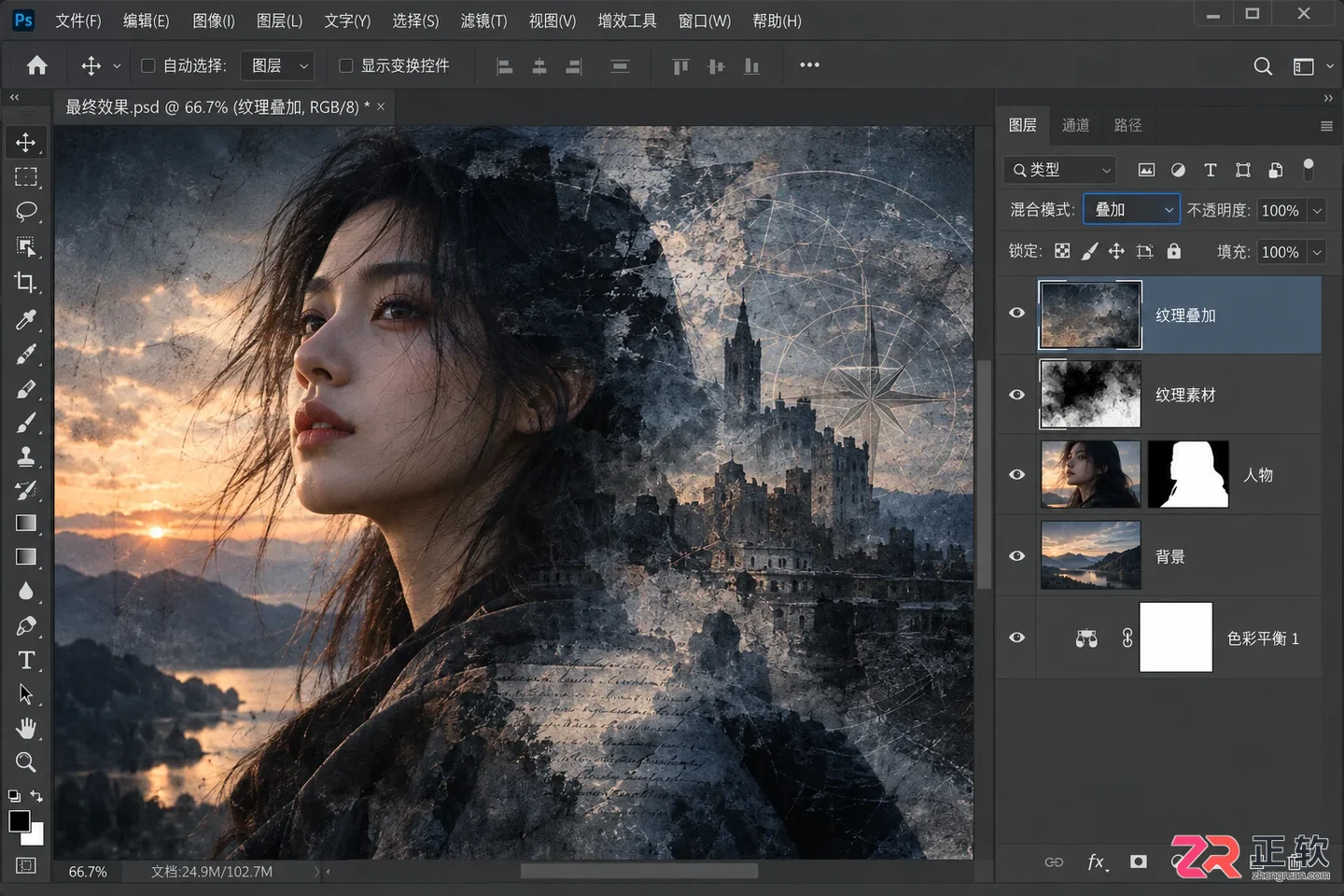Image resolution: width=1344 pixels, height=896 pixels.
Task: Filter layers by type (T) icon
Action: pyautogui.click(x=1211, y=170)
